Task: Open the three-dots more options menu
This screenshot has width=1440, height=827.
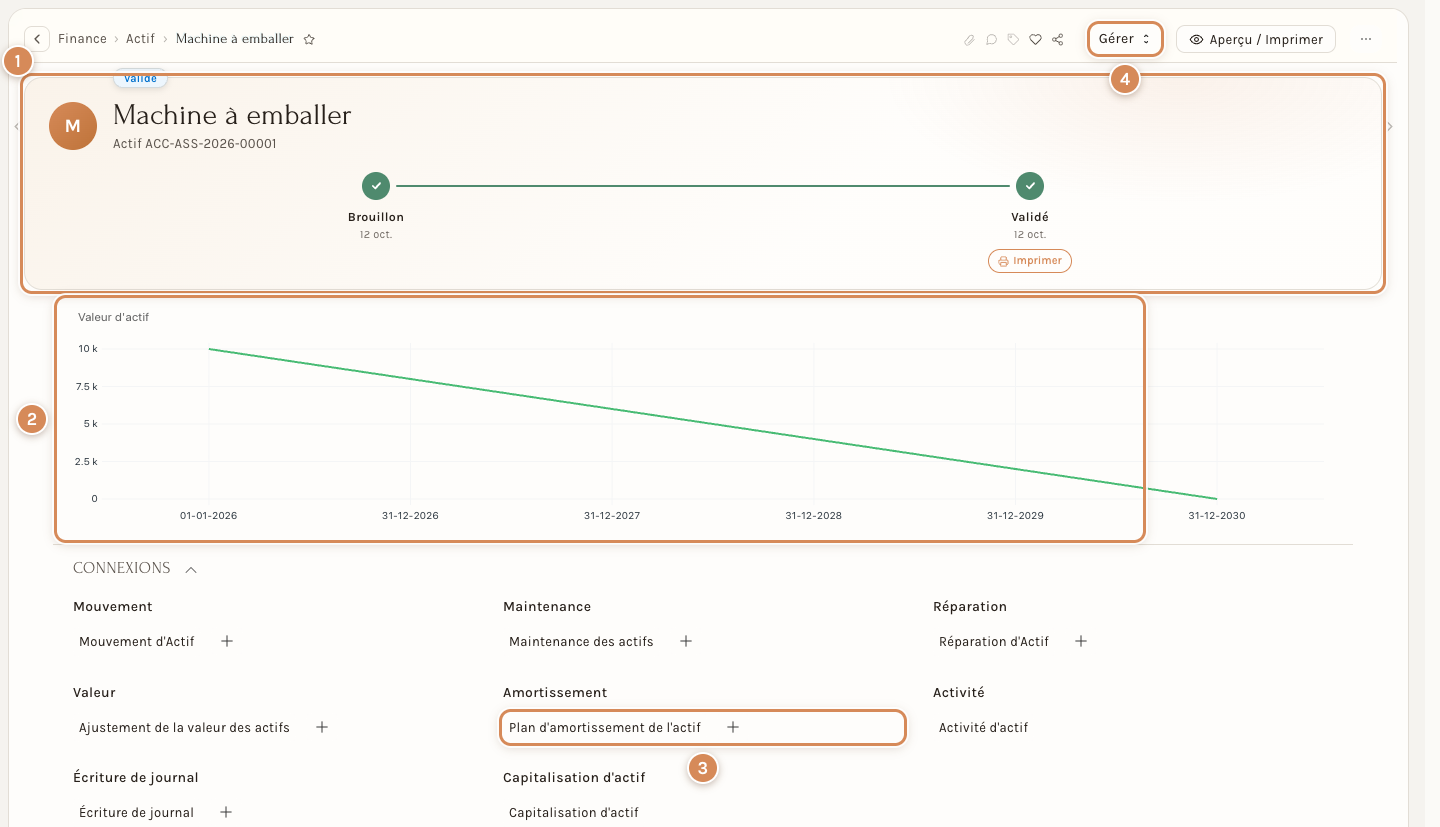Action: (x=1366, y=39)
